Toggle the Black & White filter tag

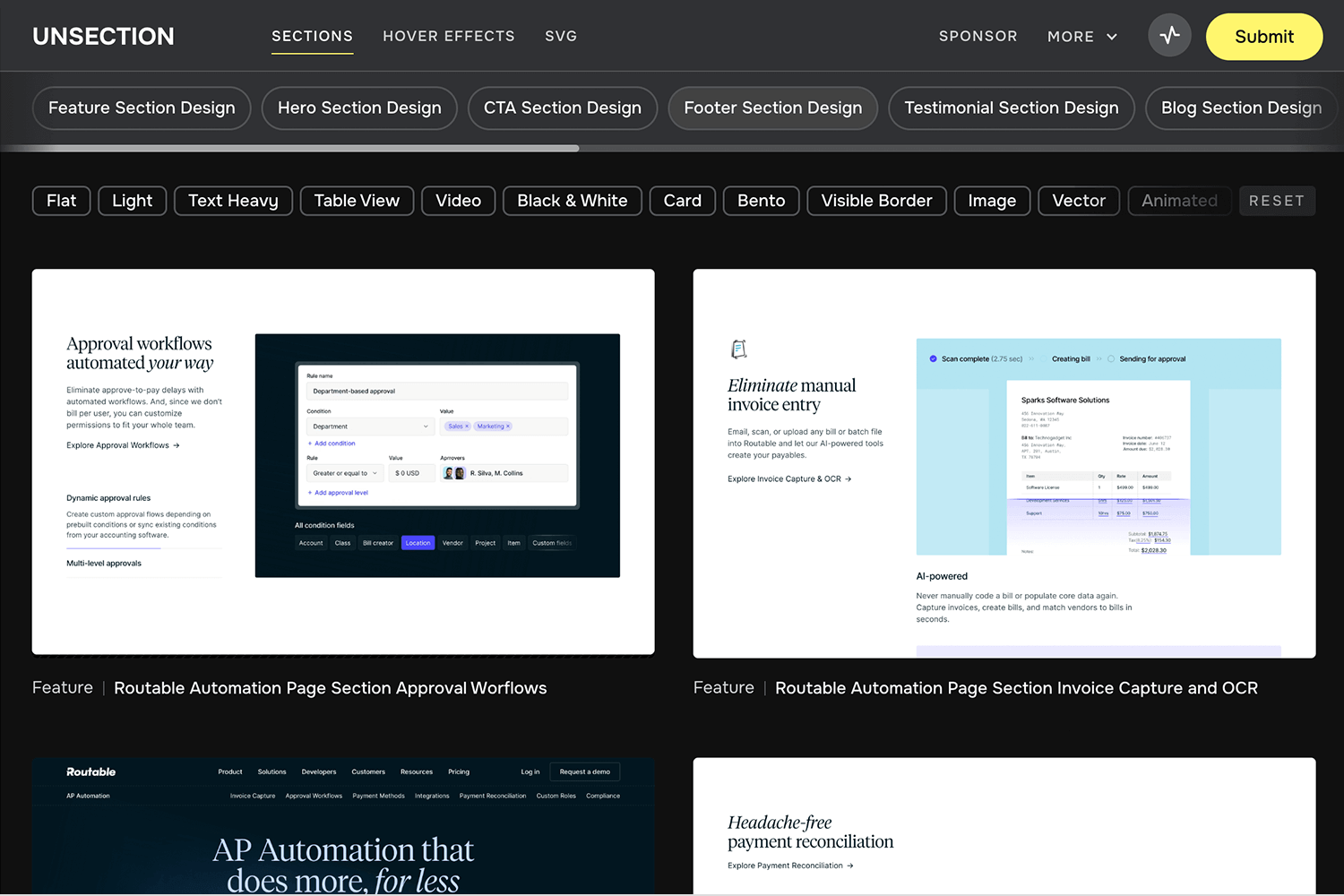click(x=572, y=201)
